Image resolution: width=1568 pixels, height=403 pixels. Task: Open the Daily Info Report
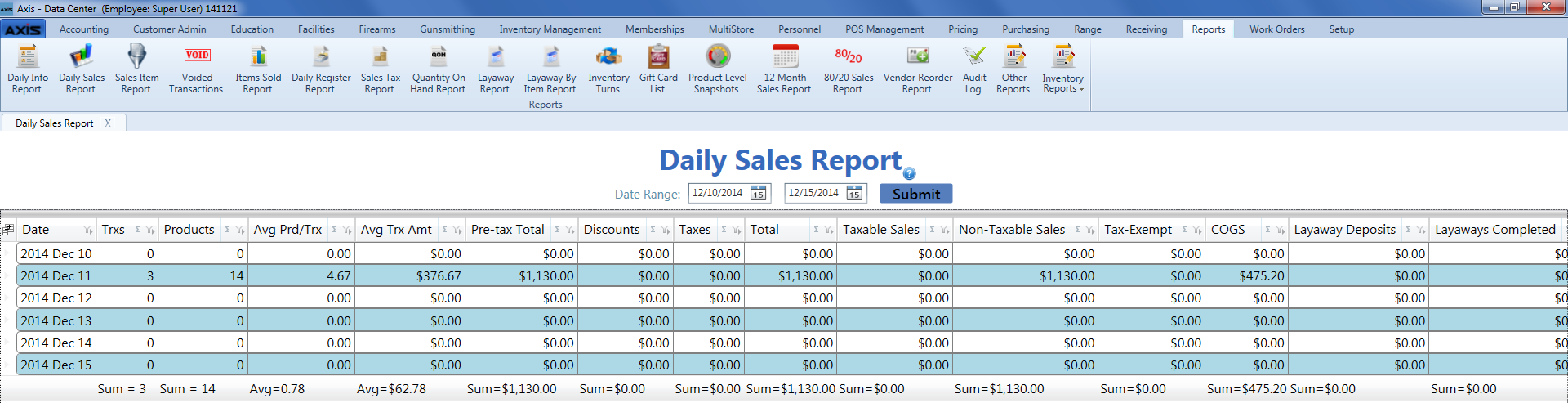click(28, 69)
